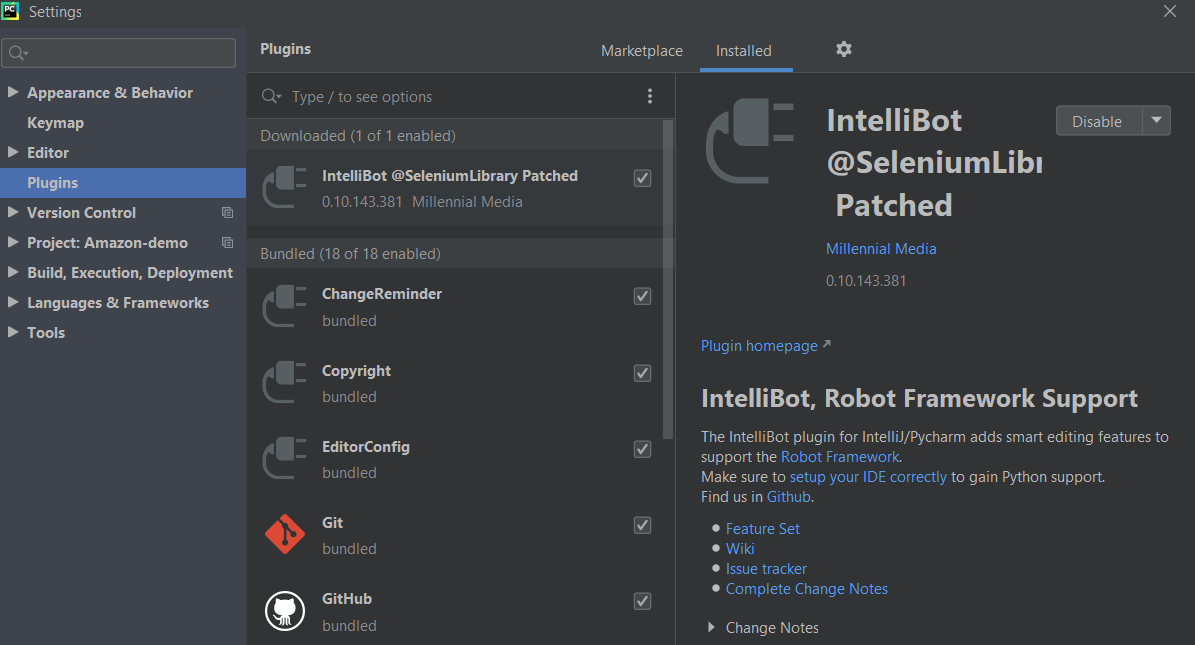Image resolution: width=1195 pixels, height=645 pixels.
Task: Open the dropdown arrow next to Disable
Action: click(1157, 121)
